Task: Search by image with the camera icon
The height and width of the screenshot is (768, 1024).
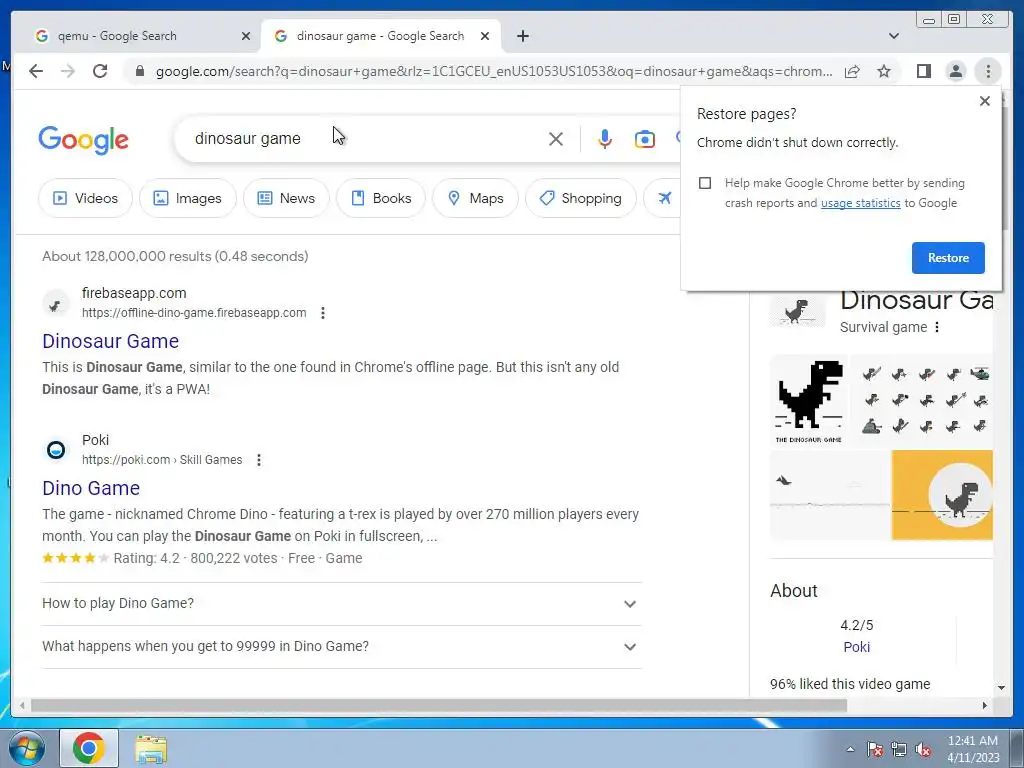Action: point(645,138)
